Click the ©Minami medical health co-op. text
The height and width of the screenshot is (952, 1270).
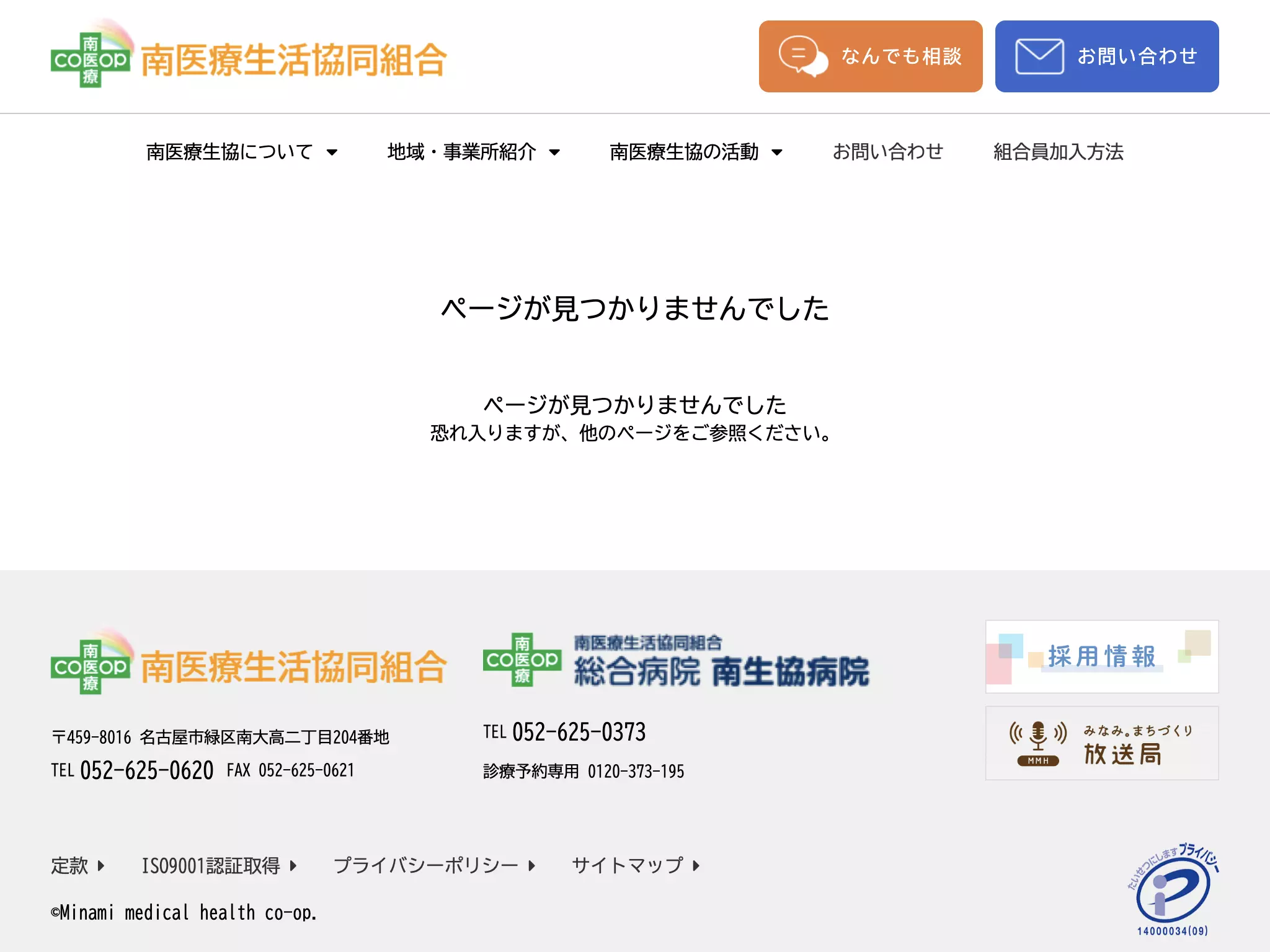click(x=184, y=913)
